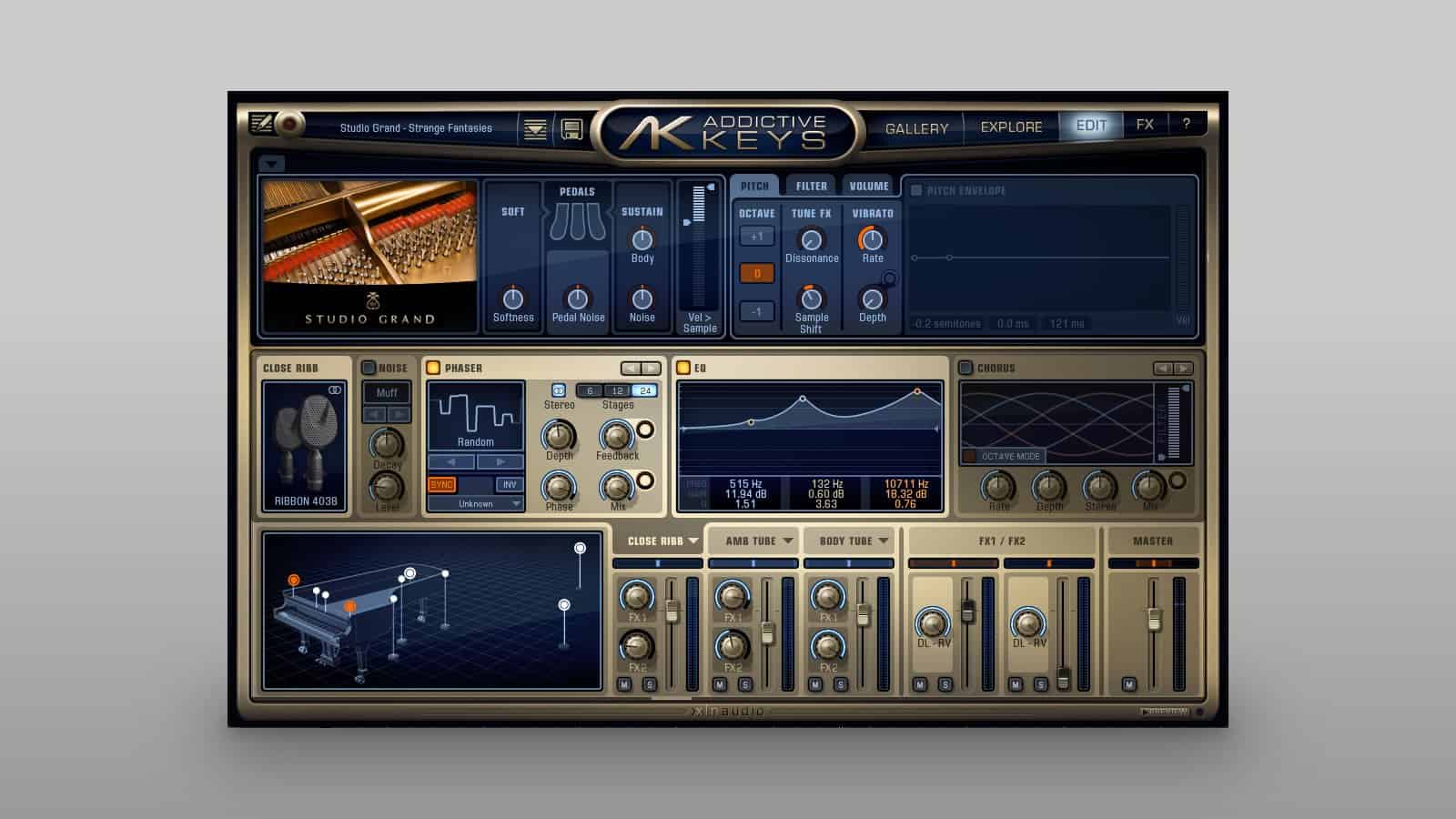Click the Studio Grand piano thumbnail
1456x819 pixels.
tap(369, 256)
